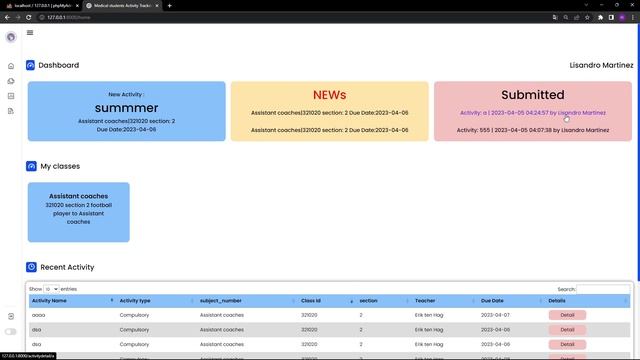Open the first NEWs Assistant coaches entry
This screenshot has height=360, width=640.
tap(329, 113)
